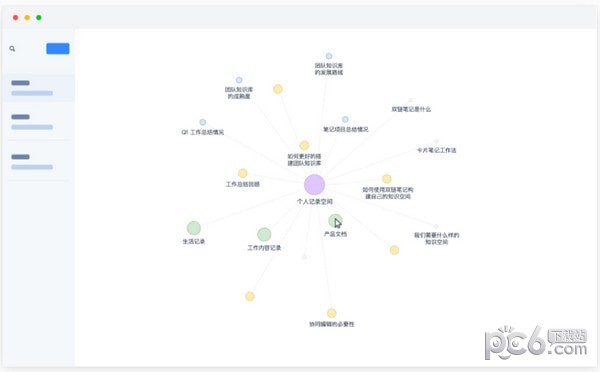Click the 我们需要什么样的知识空间 label
The height and width of the screenshot is (372, 600).
click(437, 238)
